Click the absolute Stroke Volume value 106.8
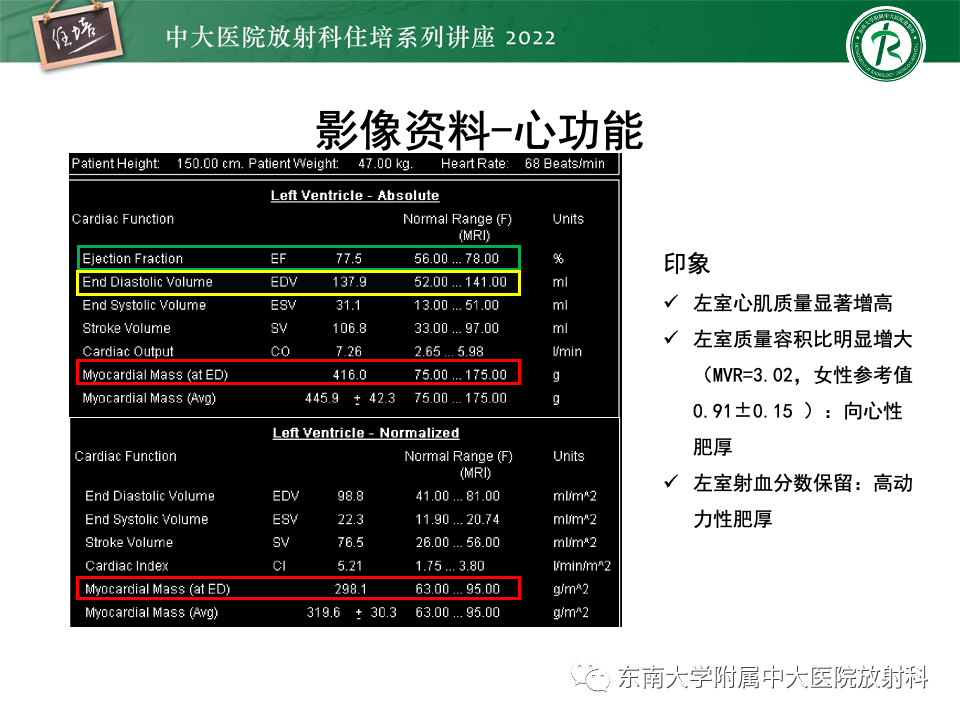Image resolution: width=960 pixels, height=720 pixels. click(349, 328)
